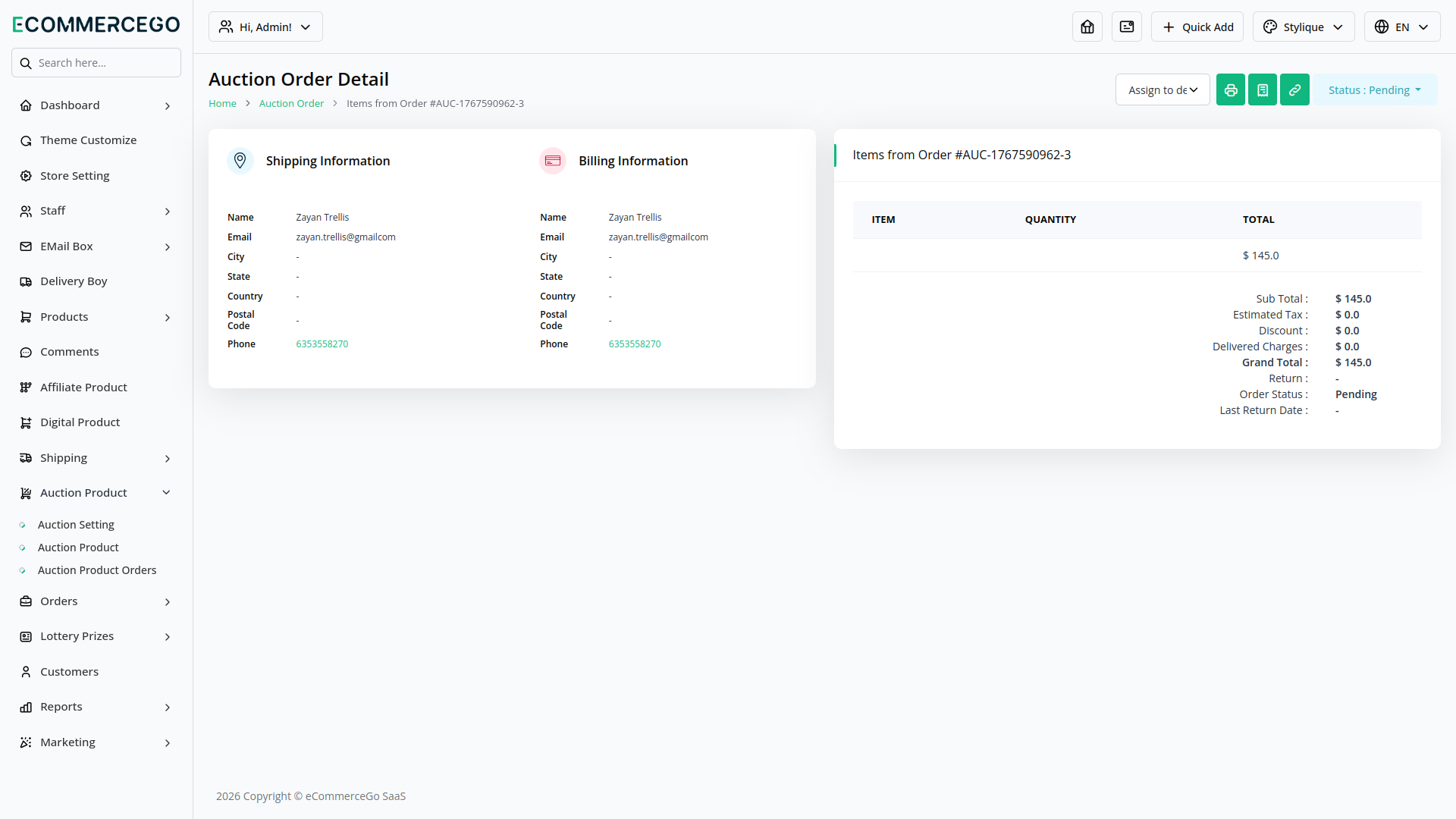Click the Home breadcrumb link
The image size is (1456, 819).
(x=222, y=103)
